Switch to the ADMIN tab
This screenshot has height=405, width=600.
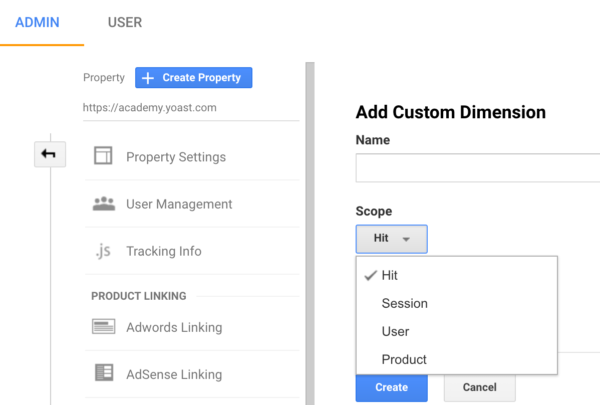pos(38,23)
